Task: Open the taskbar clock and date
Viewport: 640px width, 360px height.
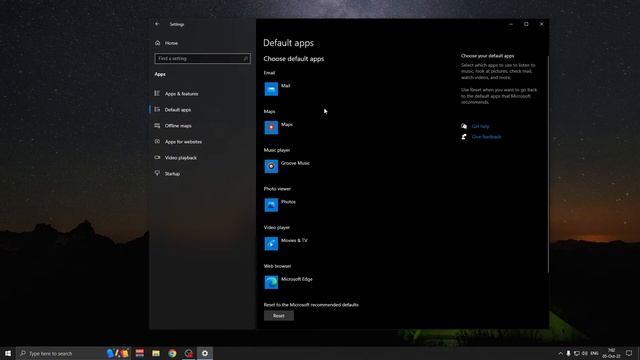Action: click(x=611, y=353)
